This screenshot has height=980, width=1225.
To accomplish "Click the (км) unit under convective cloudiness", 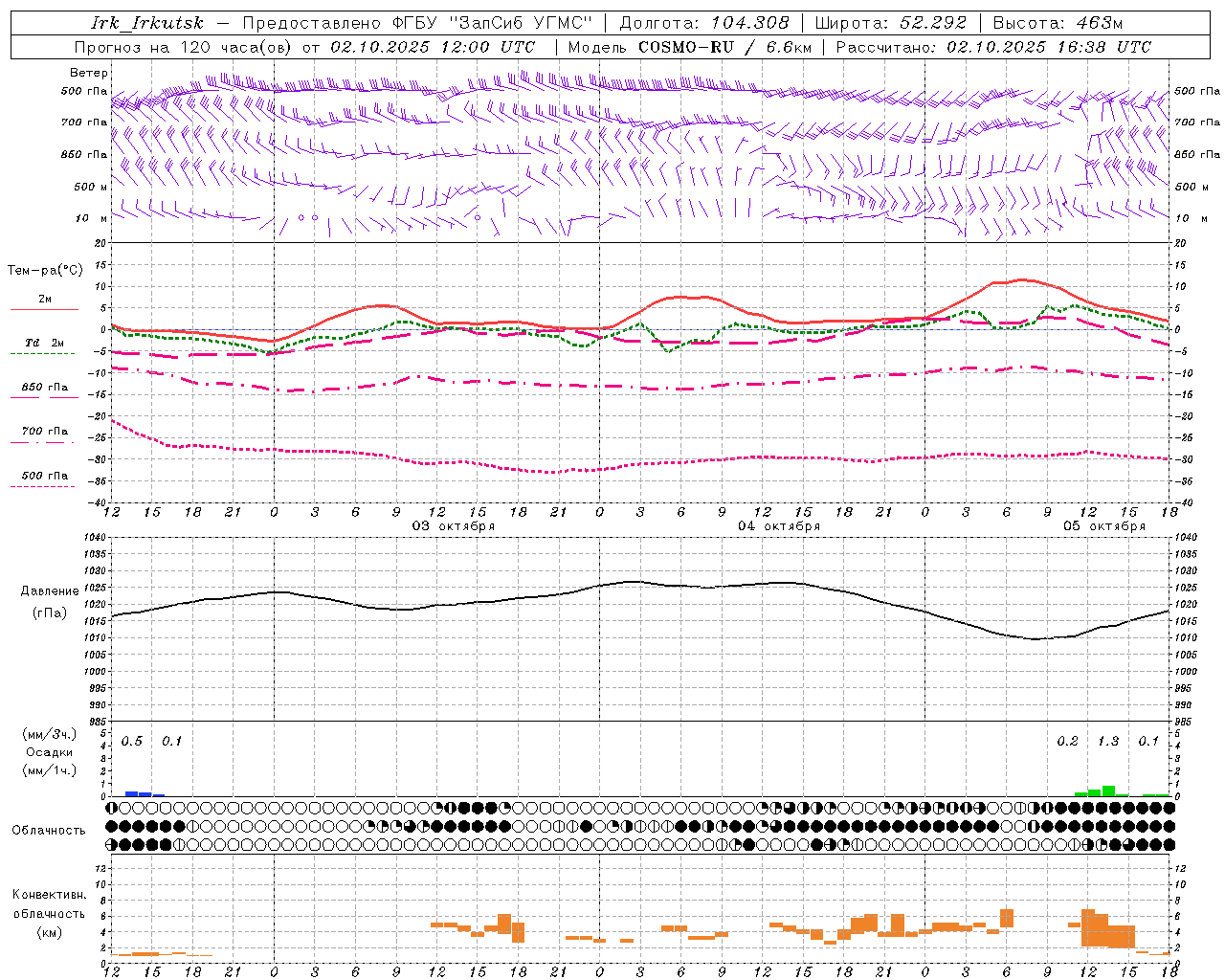I will (50, 932).
